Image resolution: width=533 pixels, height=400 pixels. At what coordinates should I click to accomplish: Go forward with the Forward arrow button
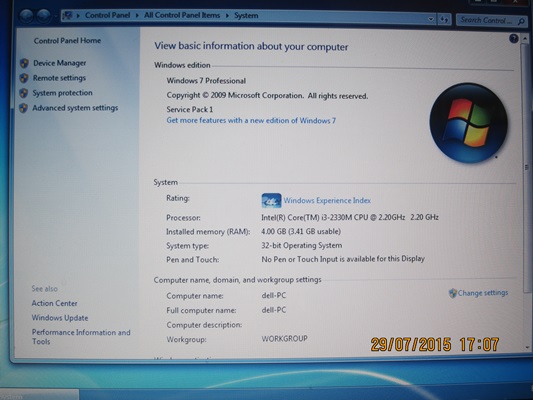pos(44,16)
